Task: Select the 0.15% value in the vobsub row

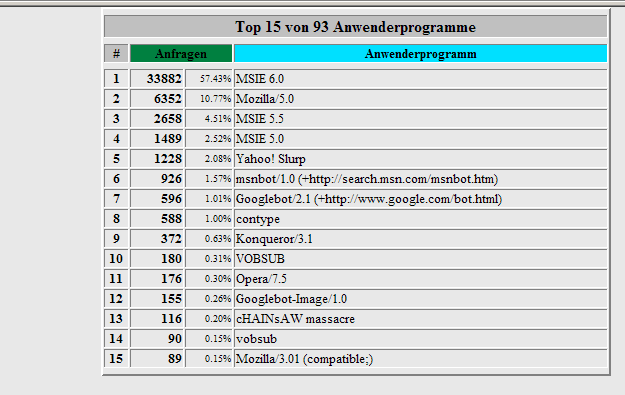Action: (x=218, y=338)
